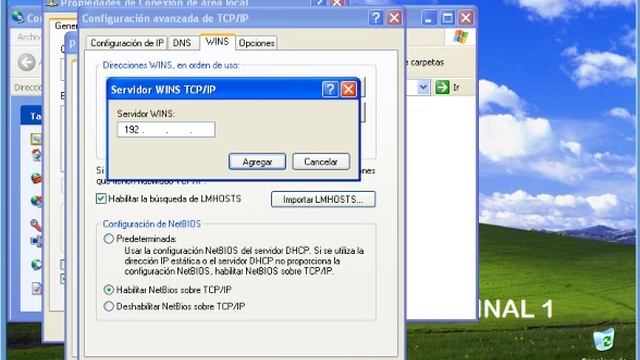
Task: Open the Opciones tab
Action: (257, 43)
